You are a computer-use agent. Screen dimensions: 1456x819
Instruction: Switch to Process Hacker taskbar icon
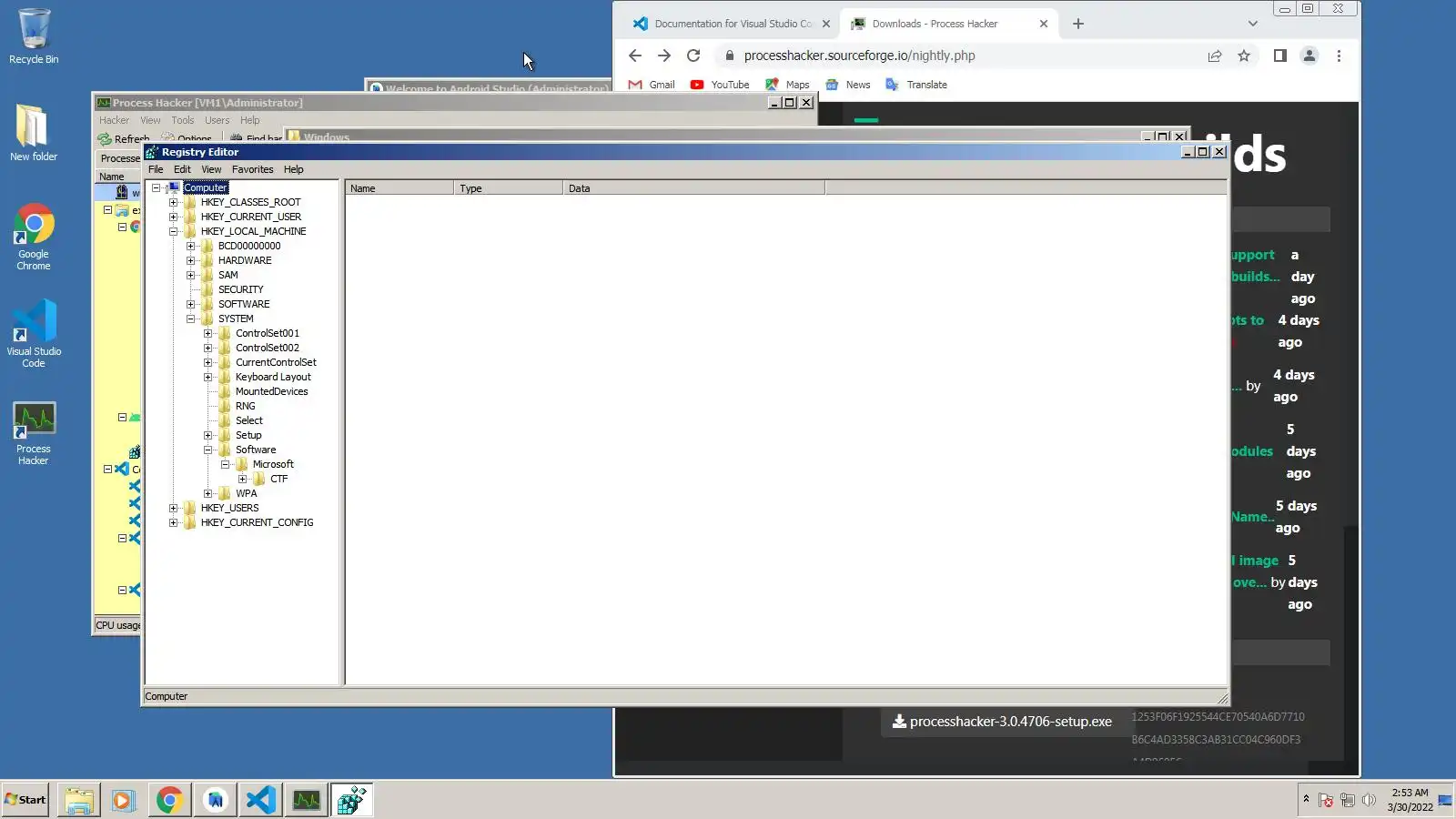pos(307,800)
